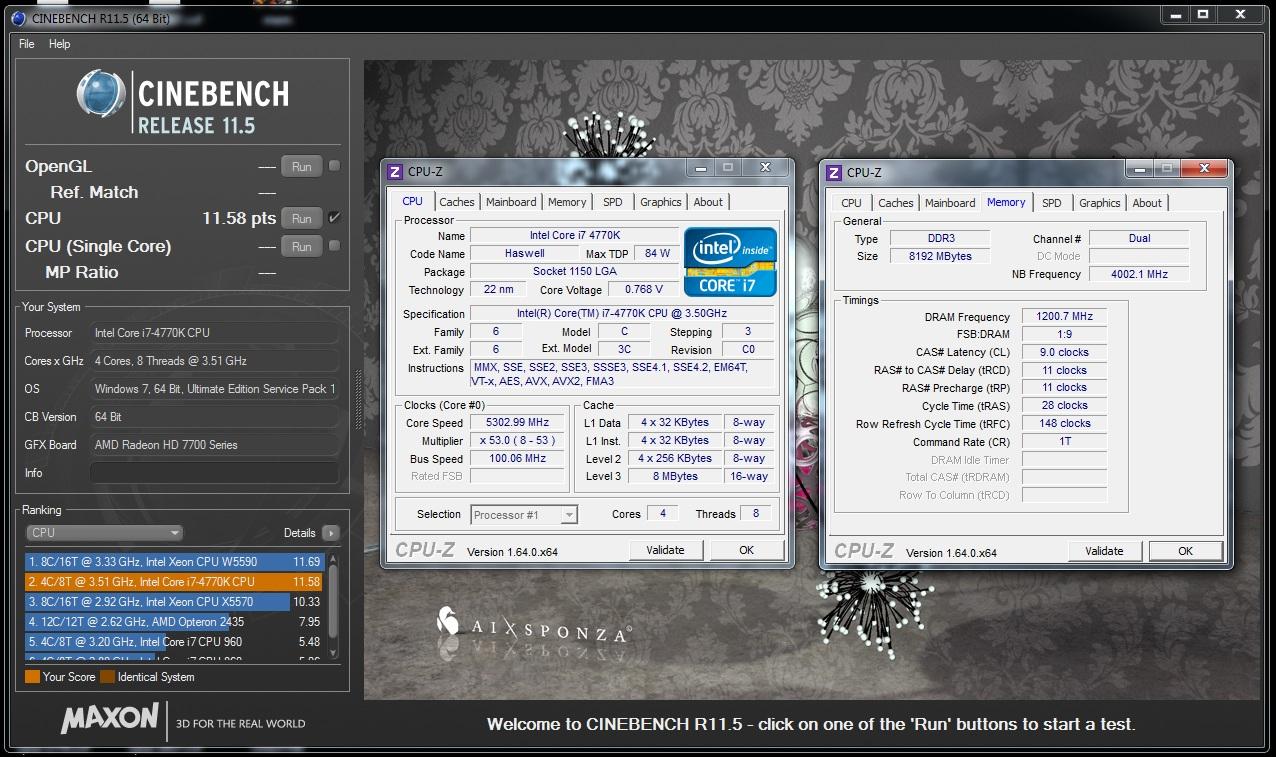Click the CPU-Z icon of Memory window
Image resolution: width=1276 pixels, height=757 pixels.
(833, 172)
